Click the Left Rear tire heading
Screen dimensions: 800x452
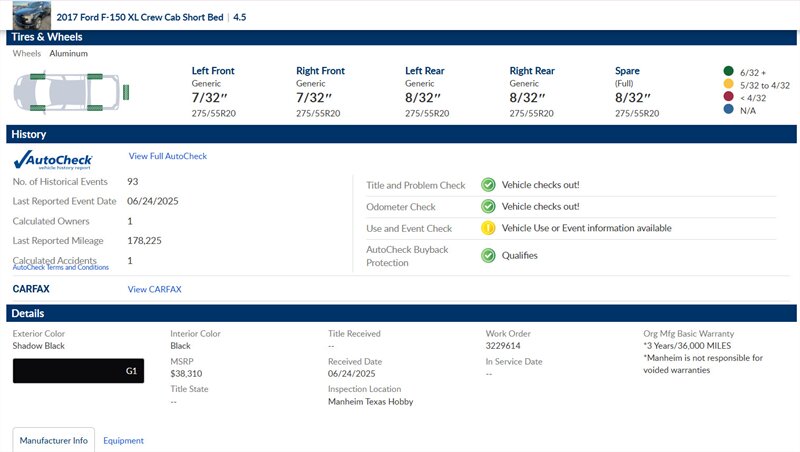pyautogui.click(x=424, y=71)
